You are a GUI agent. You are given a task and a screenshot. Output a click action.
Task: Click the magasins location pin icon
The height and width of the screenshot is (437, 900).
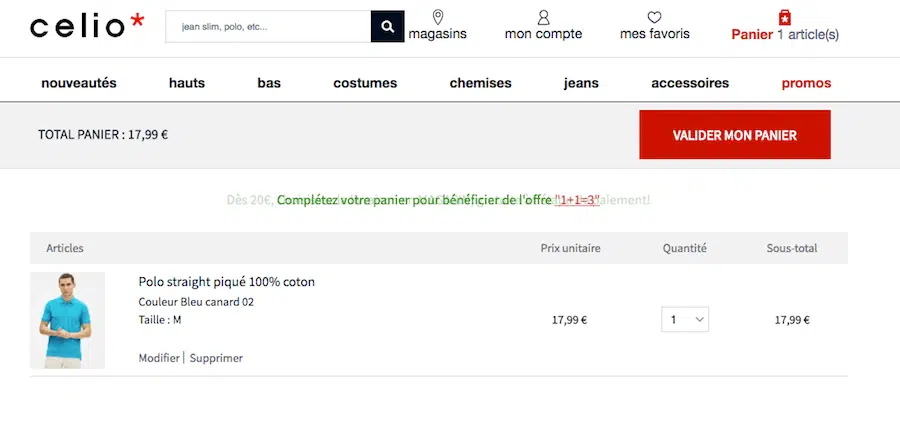(438, 17)
